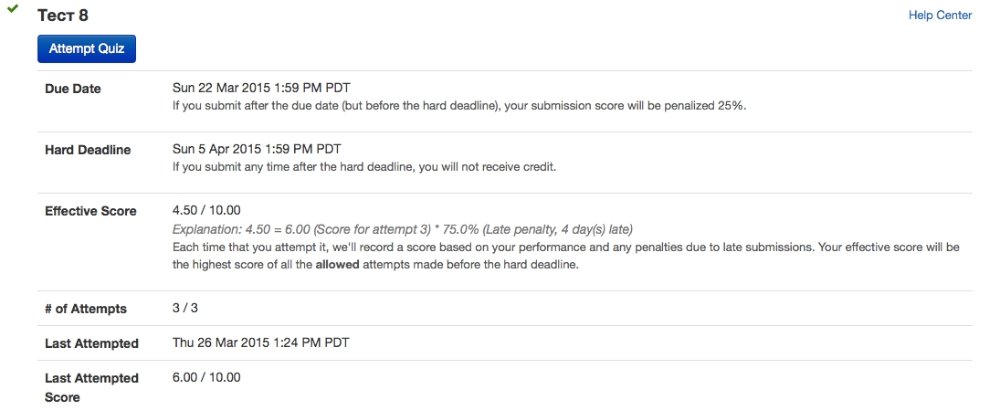The image size is (1000, 411).
Task: Click the 3 / 3 attempts count
Action: [x=187, y=308]
